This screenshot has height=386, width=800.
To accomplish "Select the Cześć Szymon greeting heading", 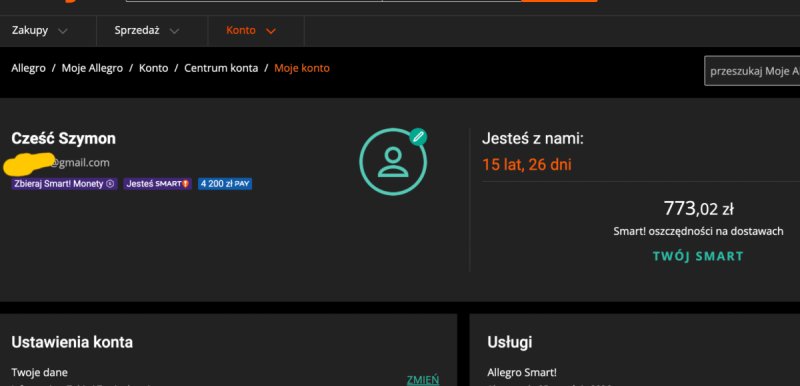I will (x=64, y=139).
